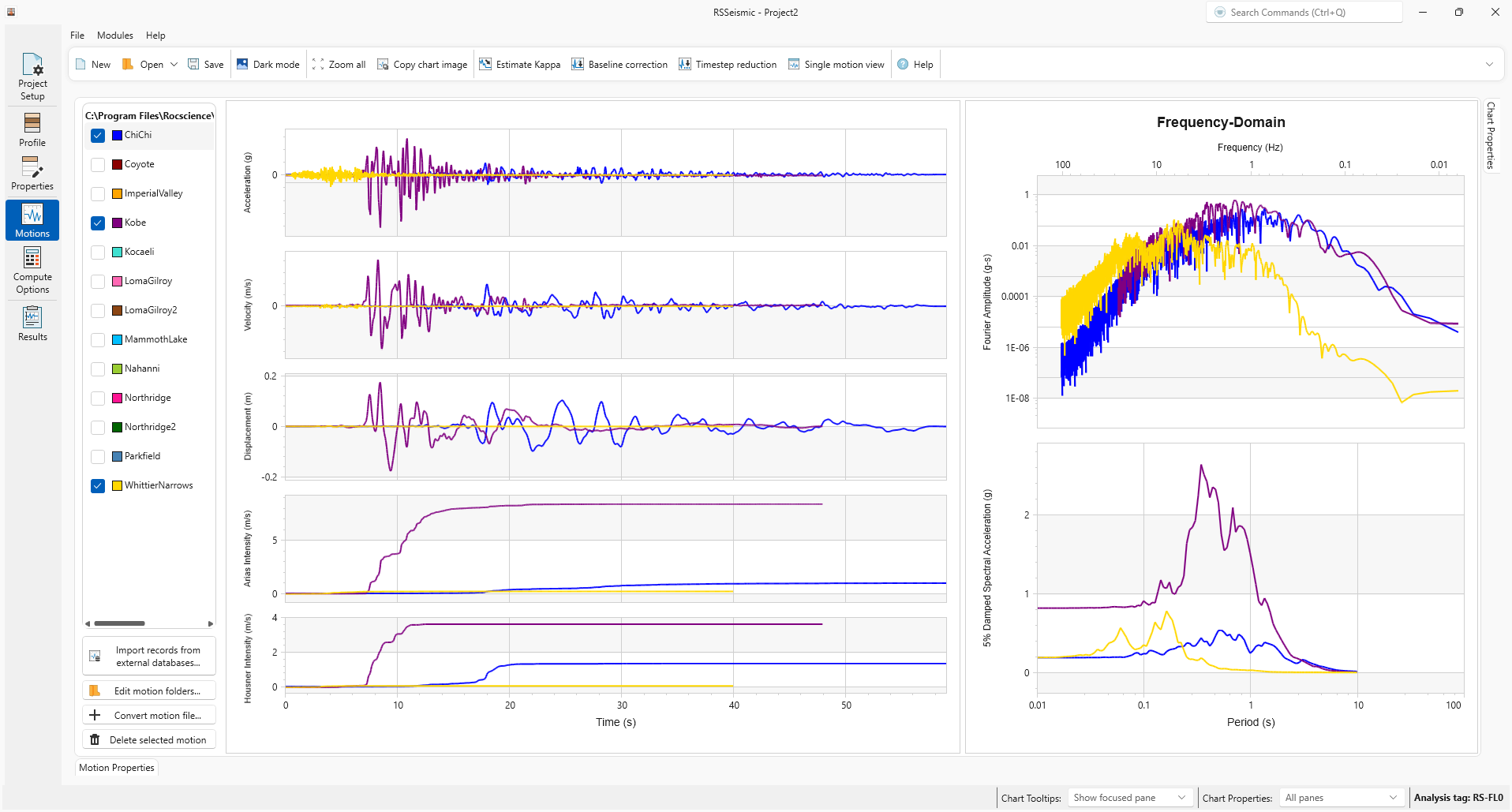Click Import records from external databases
1512x812 pixels.
tap(149, 657)
